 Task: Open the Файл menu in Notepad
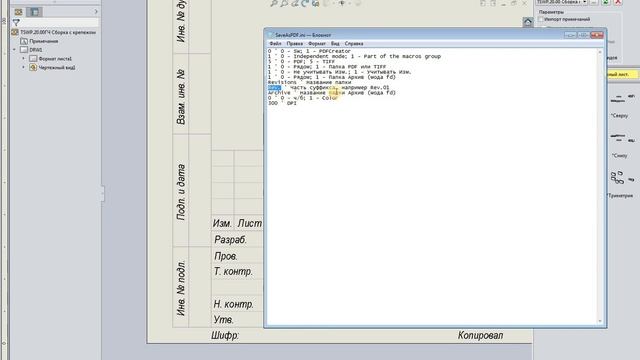[275, 44]
